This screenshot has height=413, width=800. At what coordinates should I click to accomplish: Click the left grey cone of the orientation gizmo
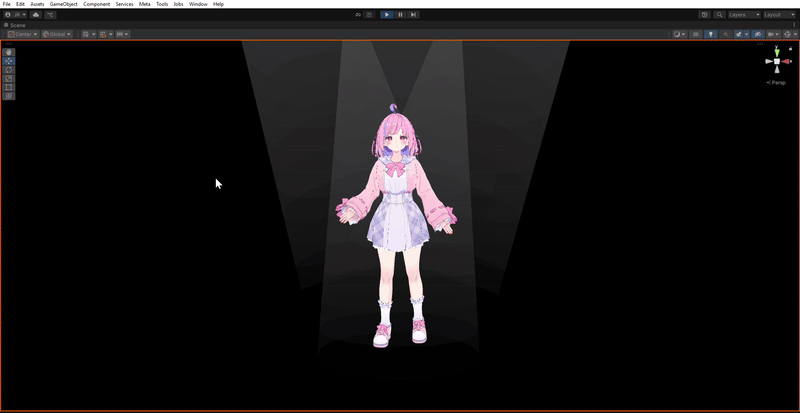(769, 61)
